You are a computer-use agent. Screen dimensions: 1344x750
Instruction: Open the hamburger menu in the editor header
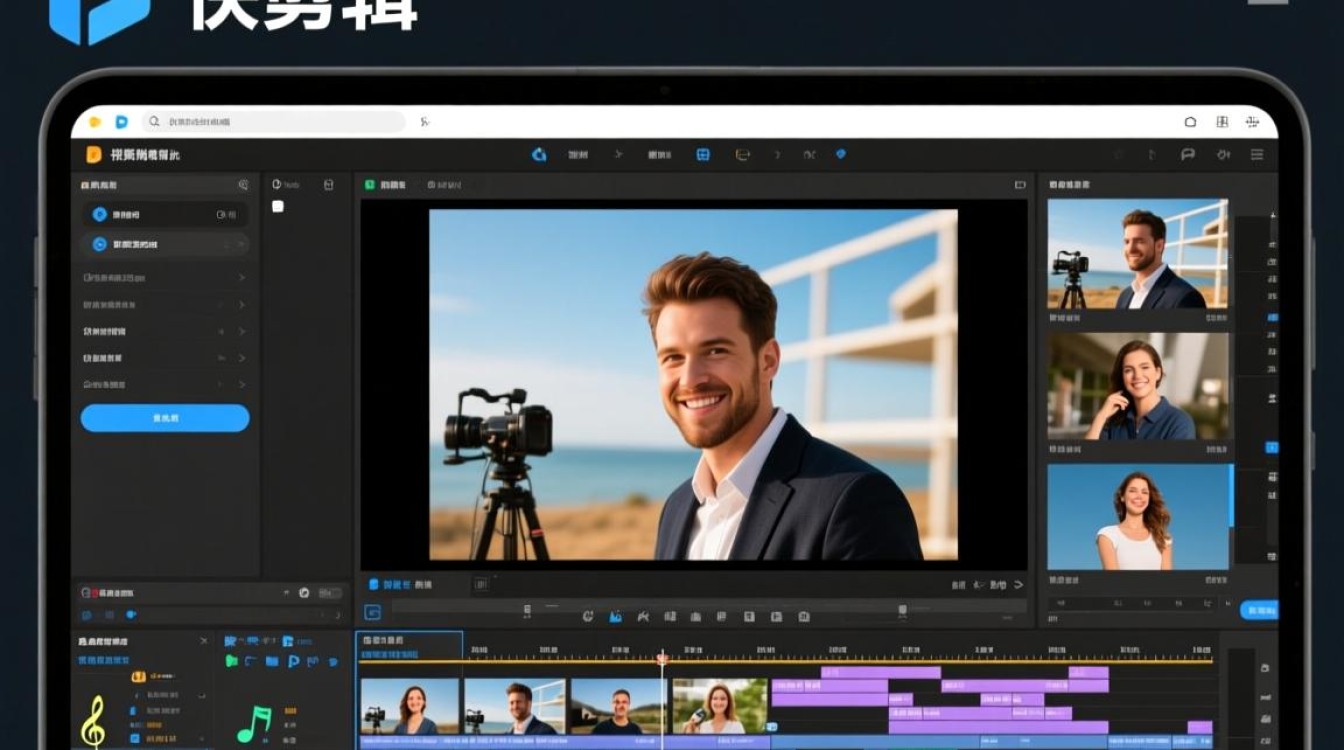[1257, 155]
